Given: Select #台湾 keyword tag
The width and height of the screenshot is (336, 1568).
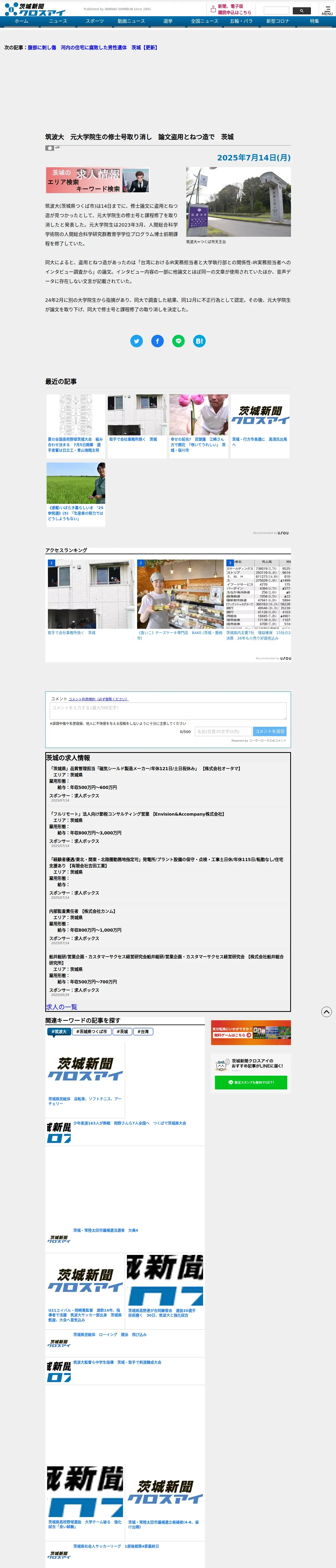Looking at the screenshot, I should tap(144, 1032).
